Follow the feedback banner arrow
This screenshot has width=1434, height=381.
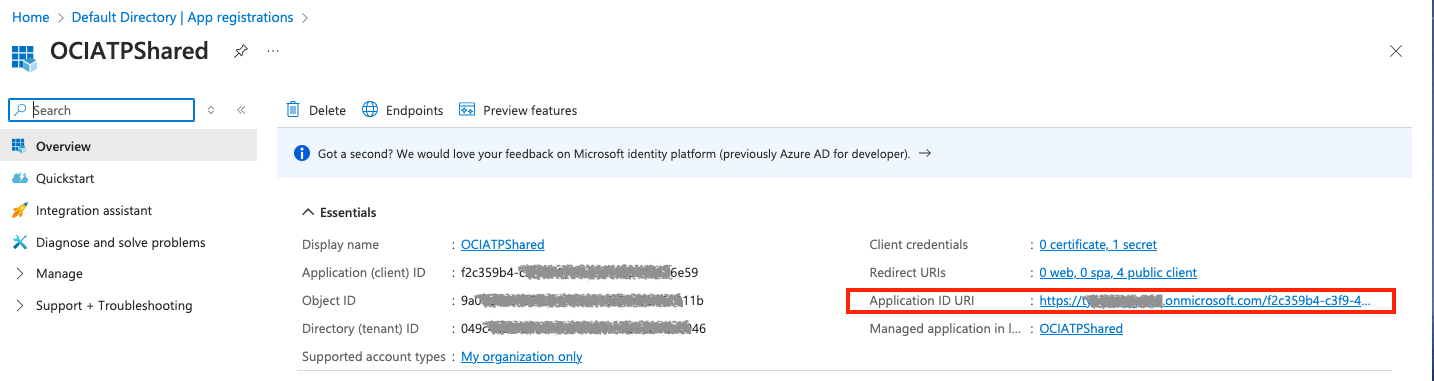(x=925, y=154)
